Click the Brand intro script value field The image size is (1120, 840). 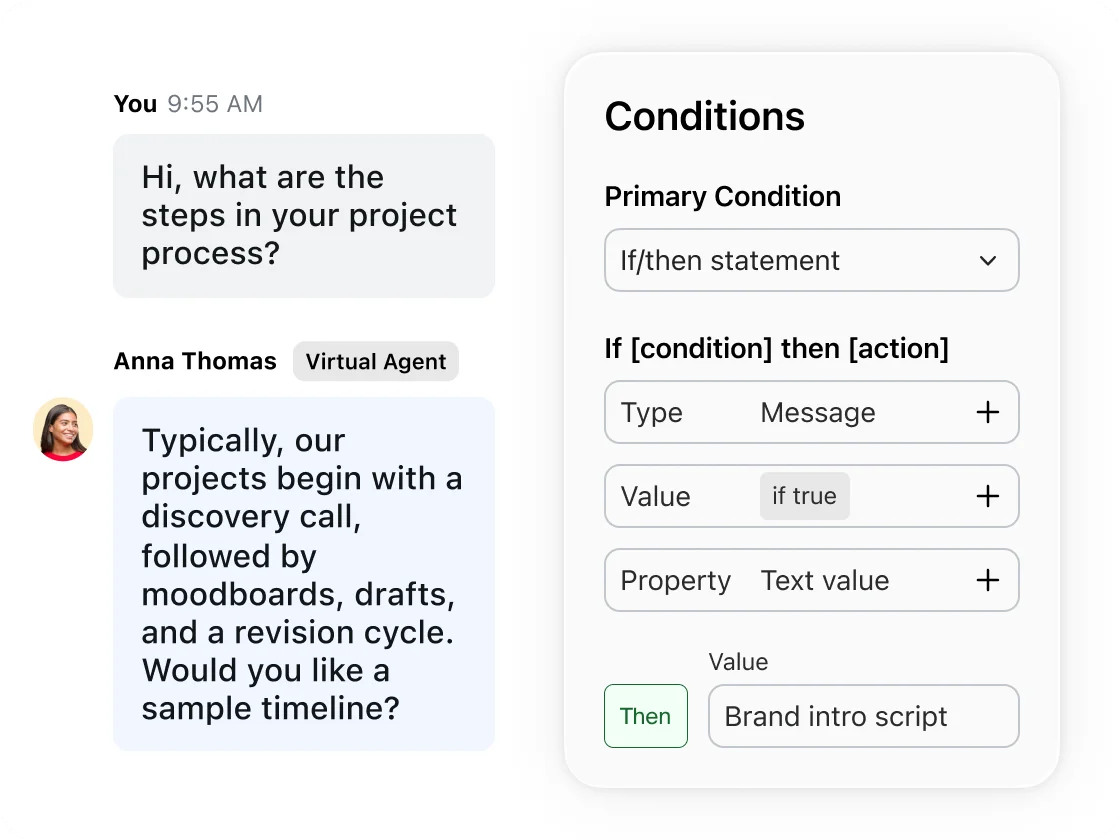point(863,716)
